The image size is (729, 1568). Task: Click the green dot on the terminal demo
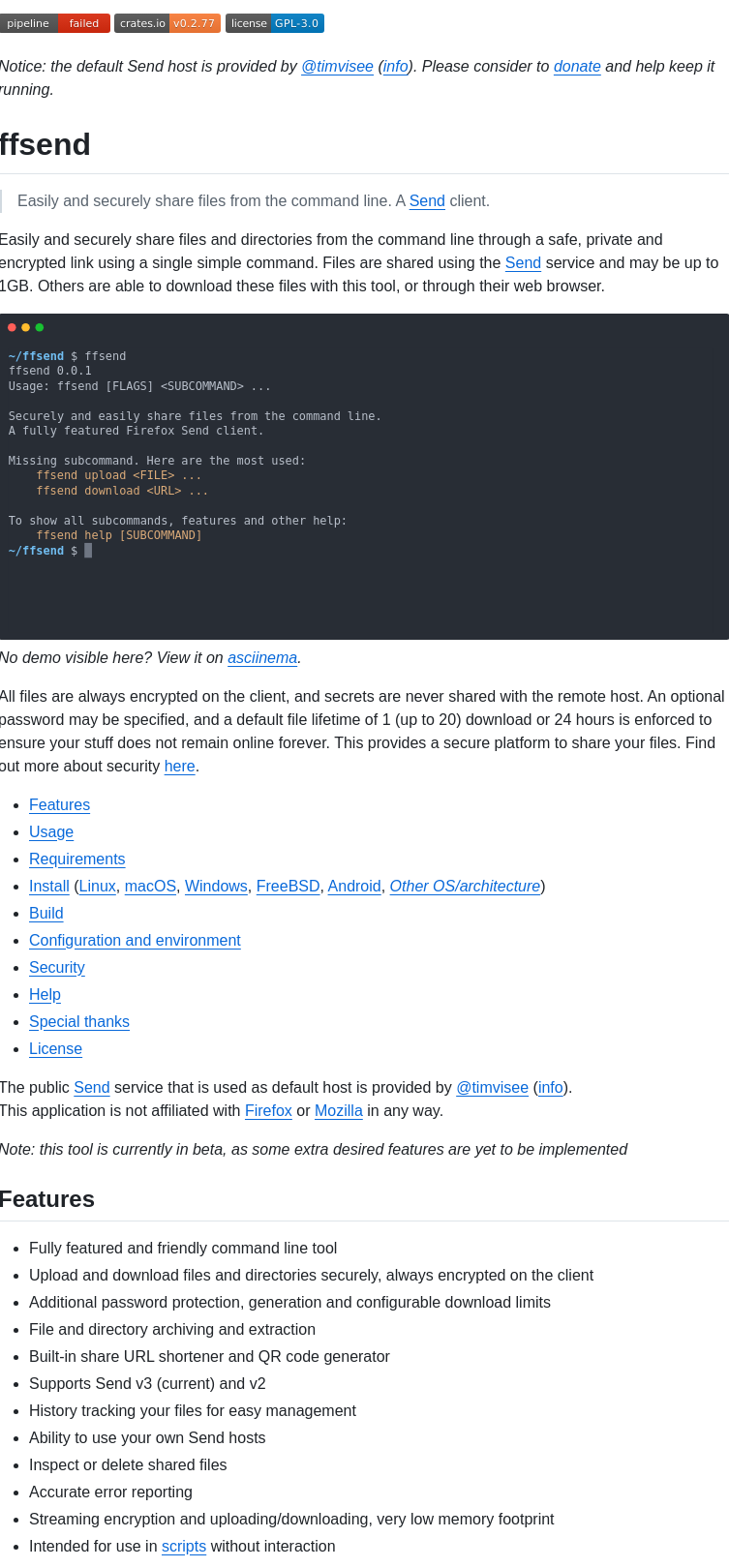(39, 327)
